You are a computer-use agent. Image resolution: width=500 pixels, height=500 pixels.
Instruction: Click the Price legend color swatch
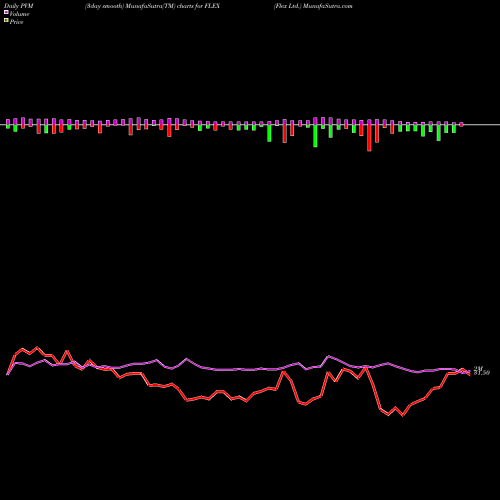click(6, 21)
